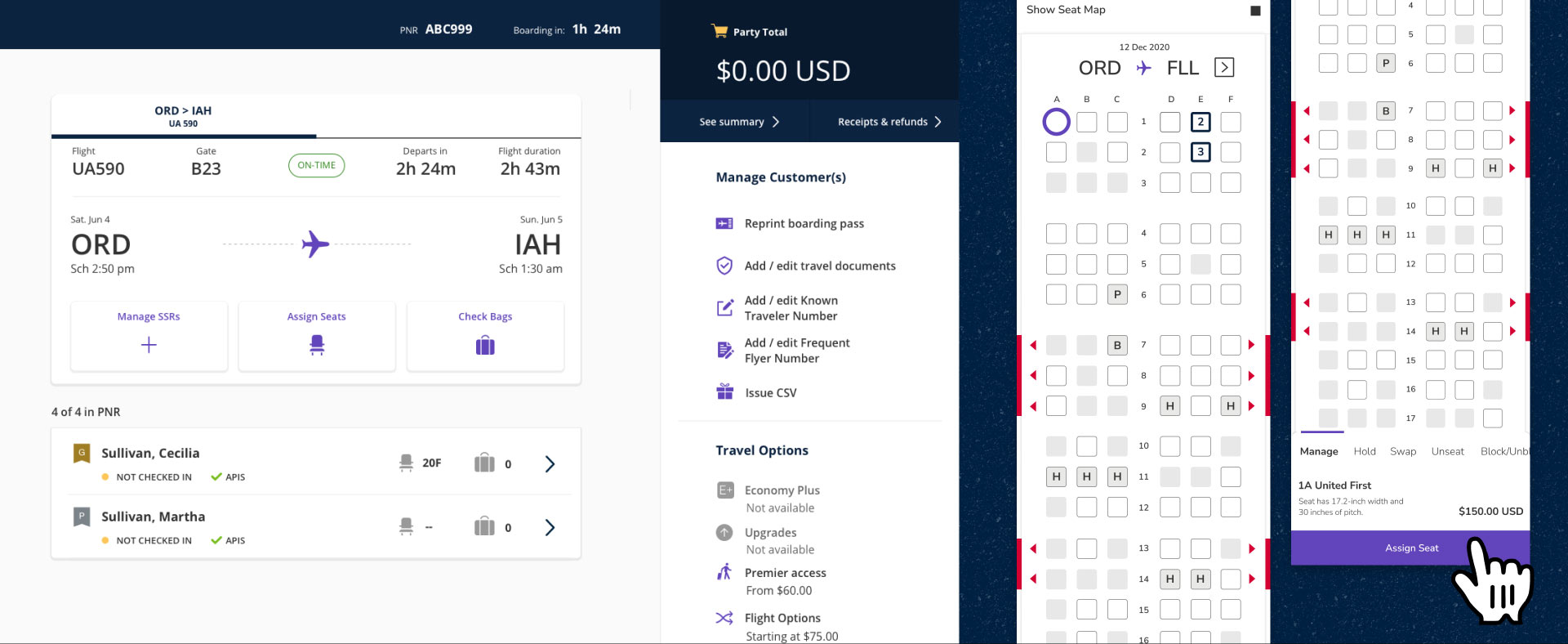Click the Upgrades arrow icon
Screen dimensions: 1568x644
724,533
